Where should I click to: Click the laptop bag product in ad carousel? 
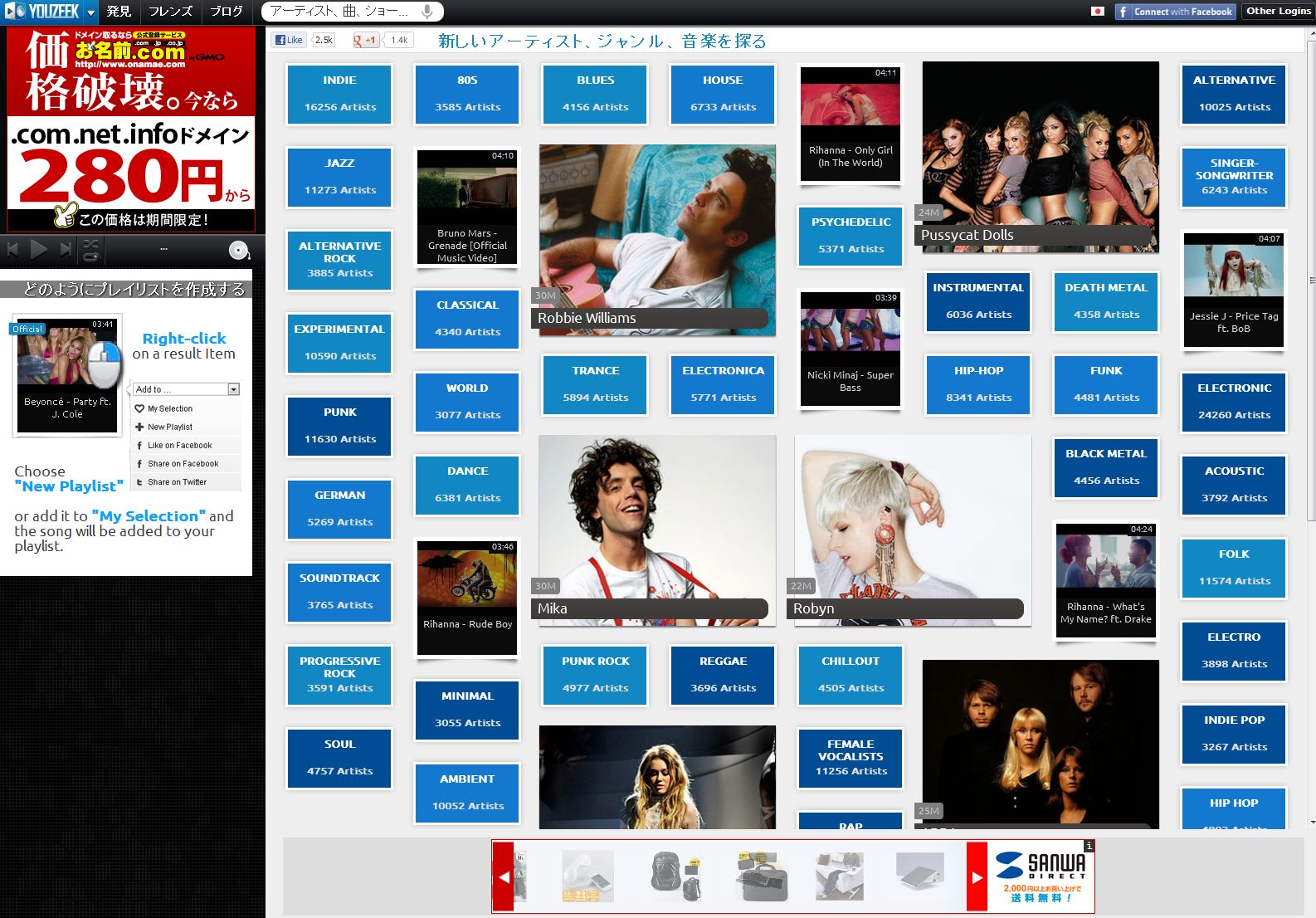coord(762,876)
